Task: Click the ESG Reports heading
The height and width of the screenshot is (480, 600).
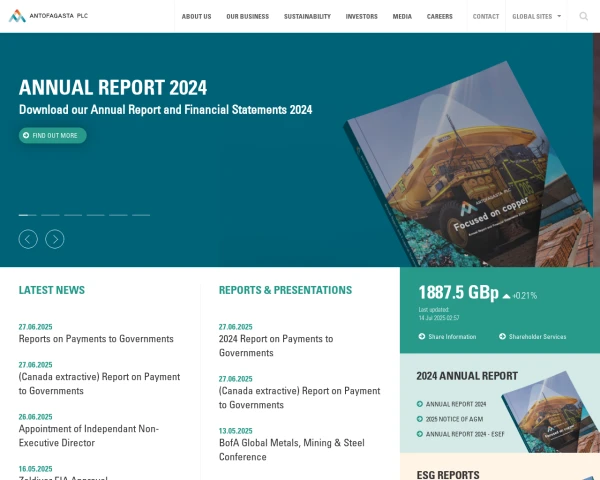Action: (x=448, y=475)
